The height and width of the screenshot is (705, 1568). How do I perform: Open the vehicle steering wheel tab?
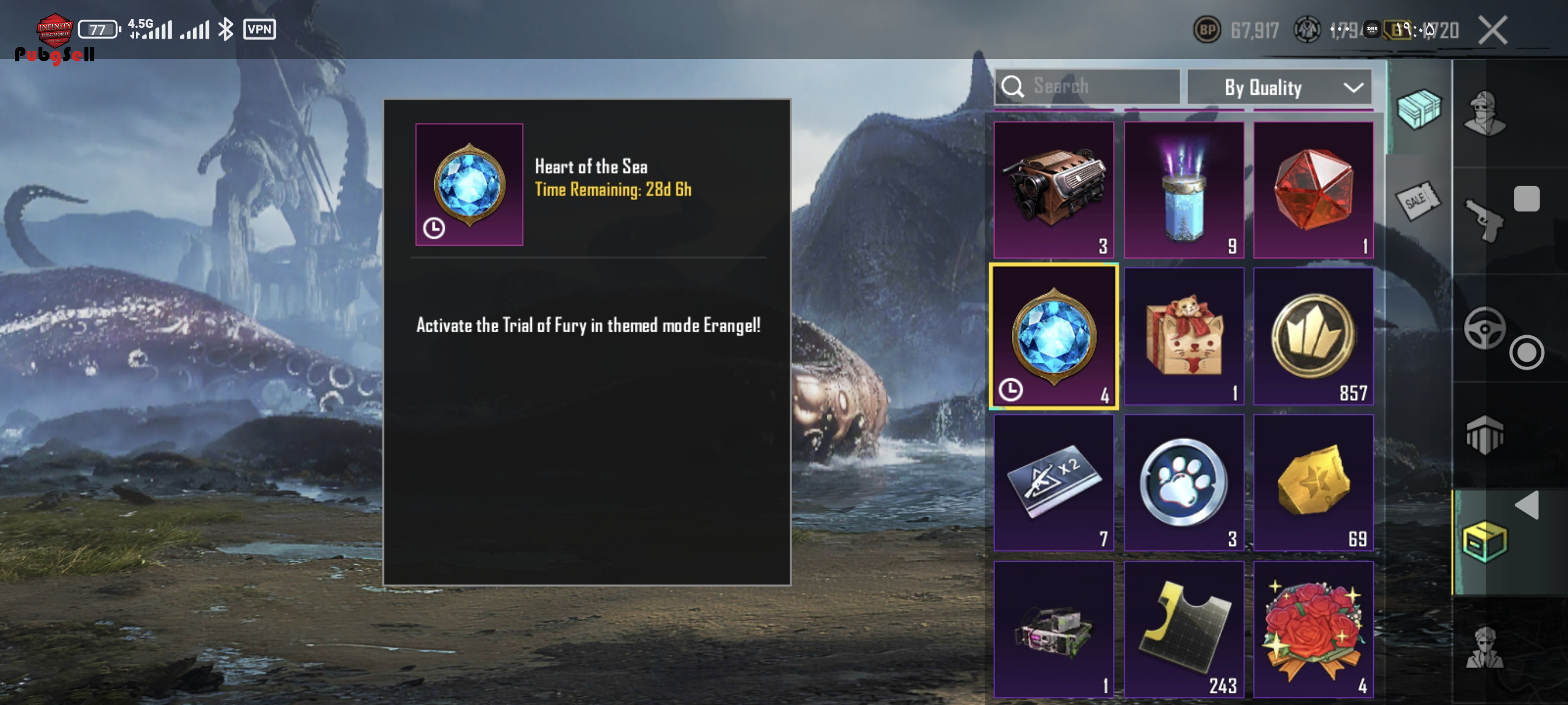tap(1484, 328)
